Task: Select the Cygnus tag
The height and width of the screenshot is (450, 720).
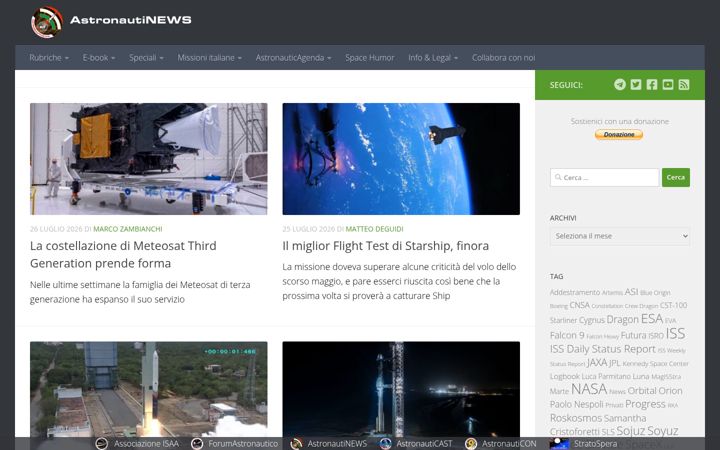Action: (591, 320)
